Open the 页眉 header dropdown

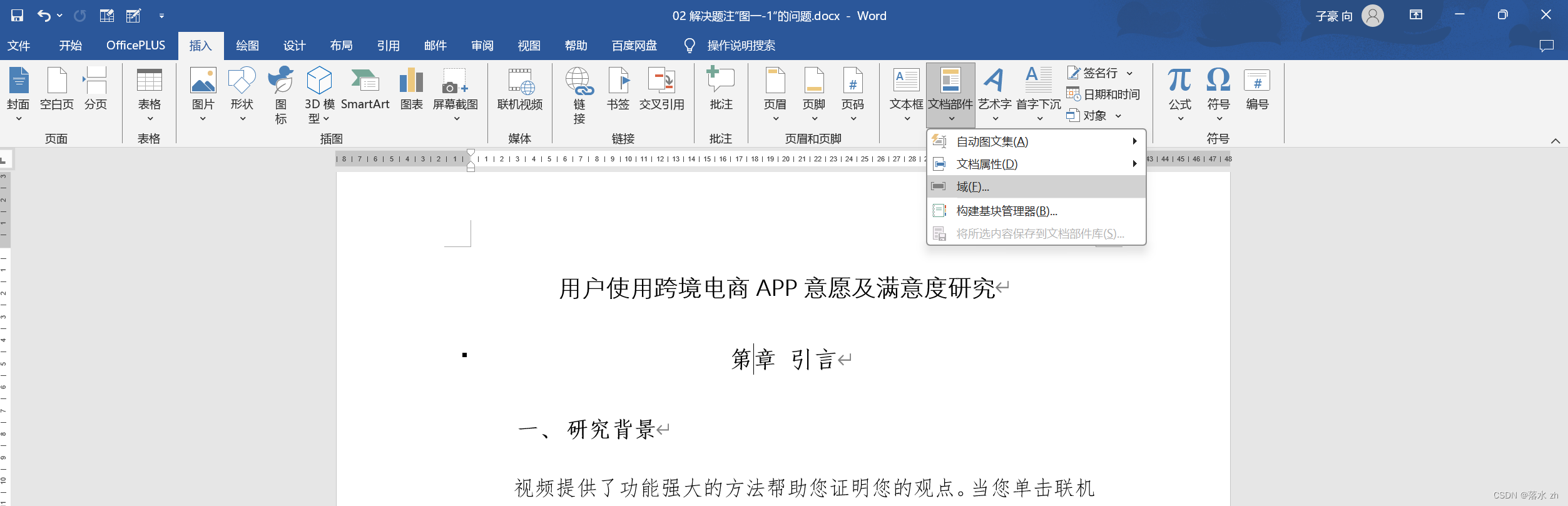coord(775,94)
